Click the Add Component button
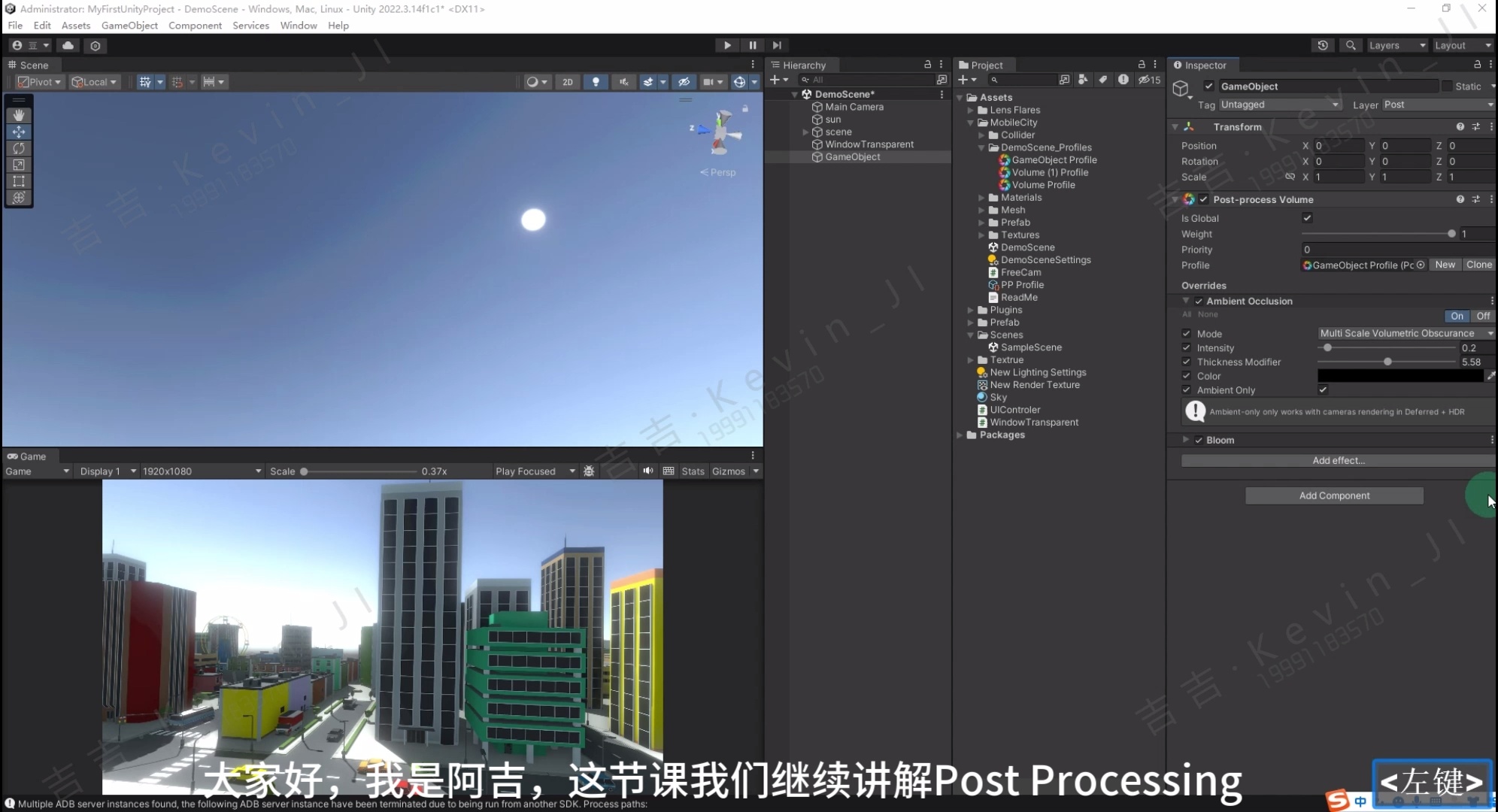Screen dimensions: 1498x812 click(1334, 495)
